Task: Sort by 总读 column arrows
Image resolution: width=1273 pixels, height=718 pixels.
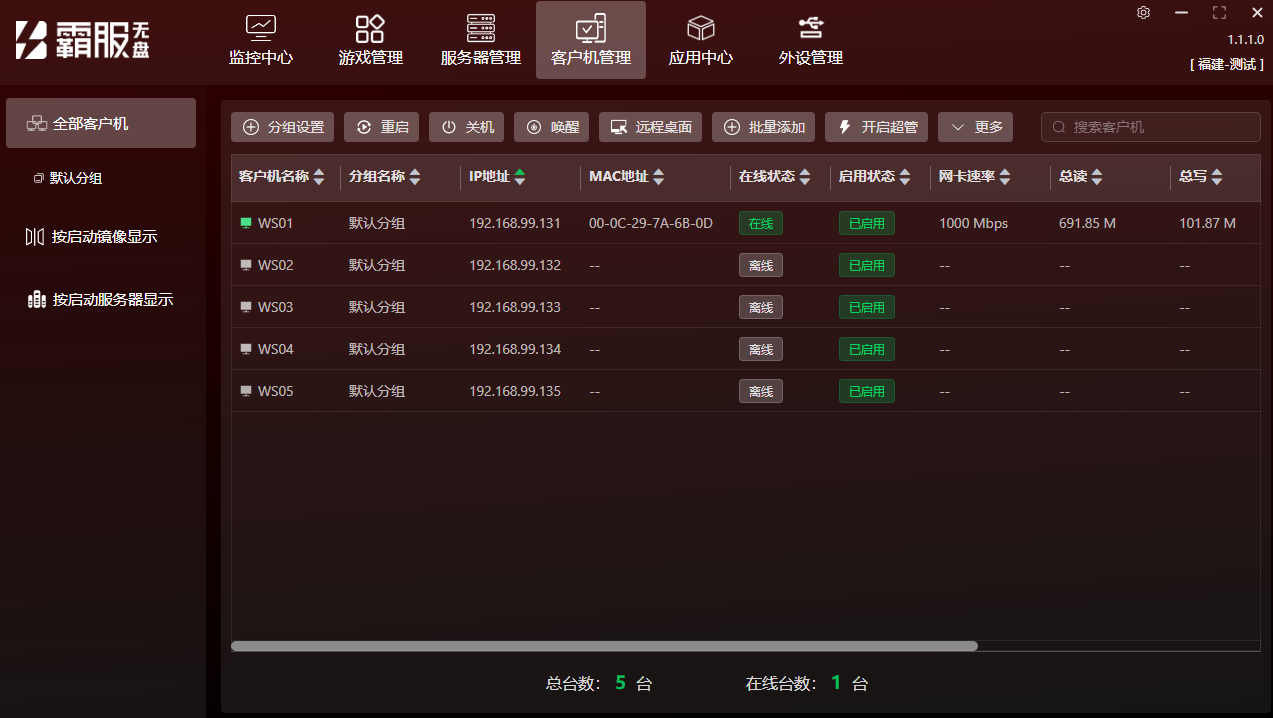Action: click(x=1097, y=177)
